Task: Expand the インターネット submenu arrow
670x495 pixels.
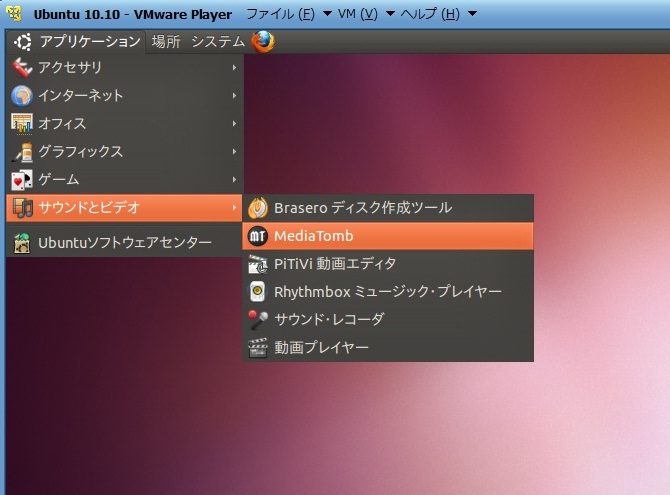Action: pyautogui.click(x=234, y=95)
